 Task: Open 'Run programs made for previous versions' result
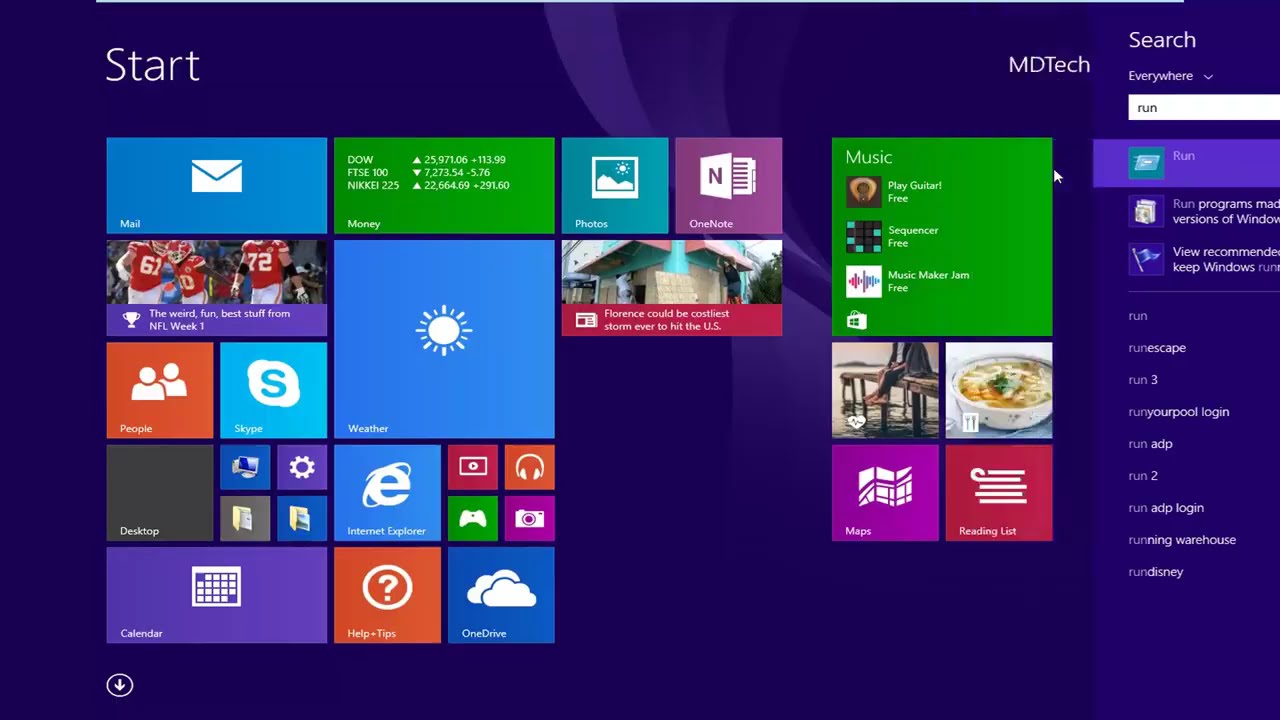point(1186,211)
